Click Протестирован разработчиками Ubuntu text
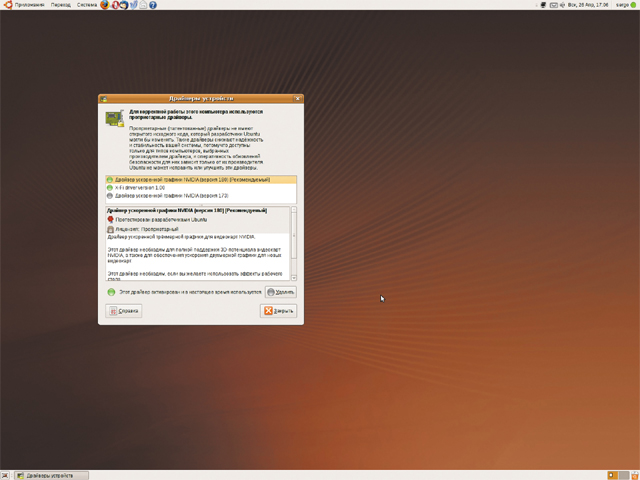The height and width of the screenshot is (480, 640). [161, 220]
